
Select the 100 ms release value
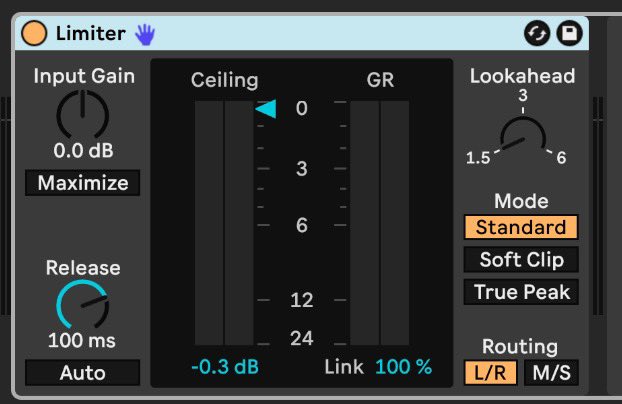(82, 341)
